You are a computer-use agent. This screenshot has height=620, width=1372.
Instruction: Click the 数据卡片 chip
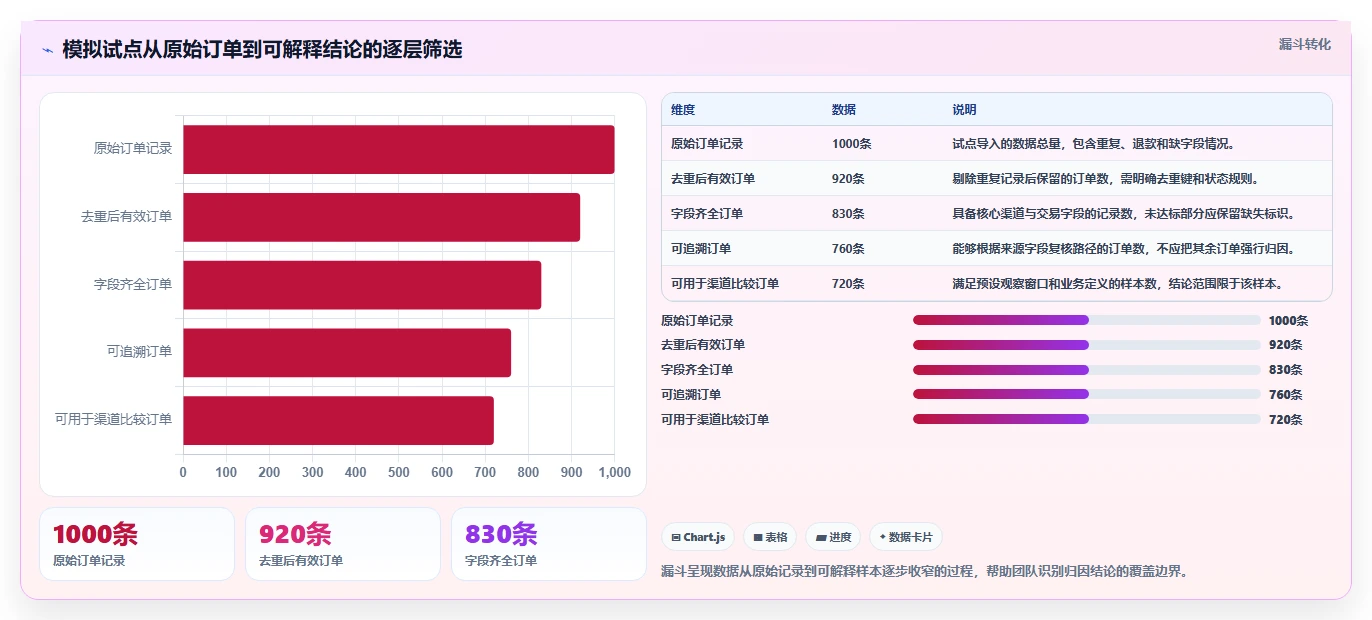click(x=905, y=537)
